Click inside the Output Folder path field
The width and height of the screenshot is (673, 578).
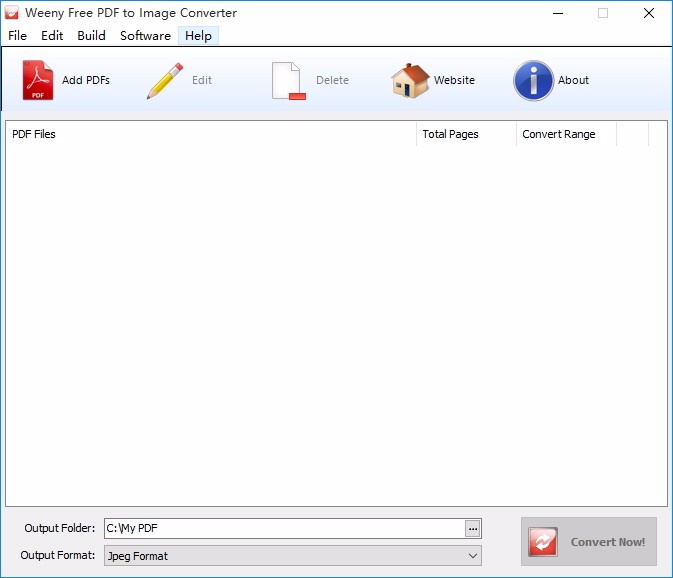pos(285,529)
